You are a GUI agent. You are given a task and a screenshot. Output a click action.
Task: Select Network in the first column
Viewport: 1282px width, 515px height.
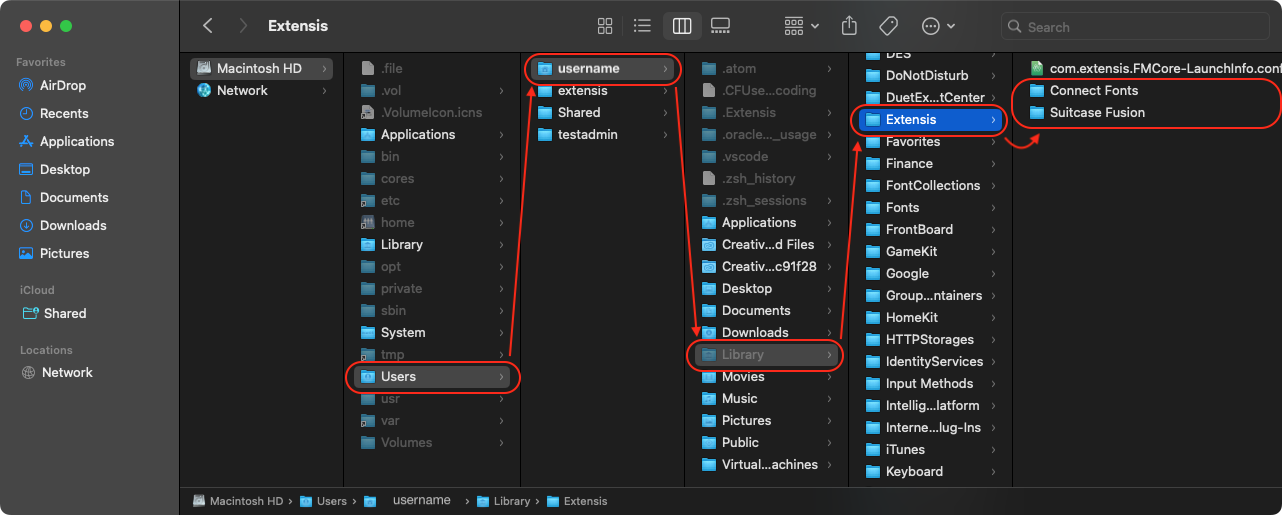(x=262, y=90)
